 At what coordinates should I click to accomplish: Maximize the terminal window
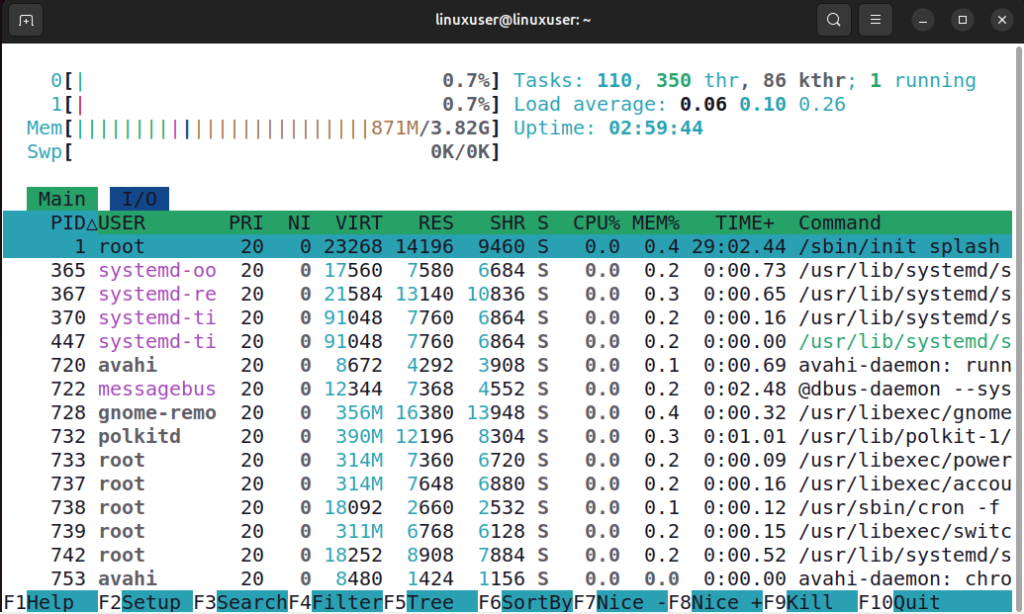(x=962, y=20)
